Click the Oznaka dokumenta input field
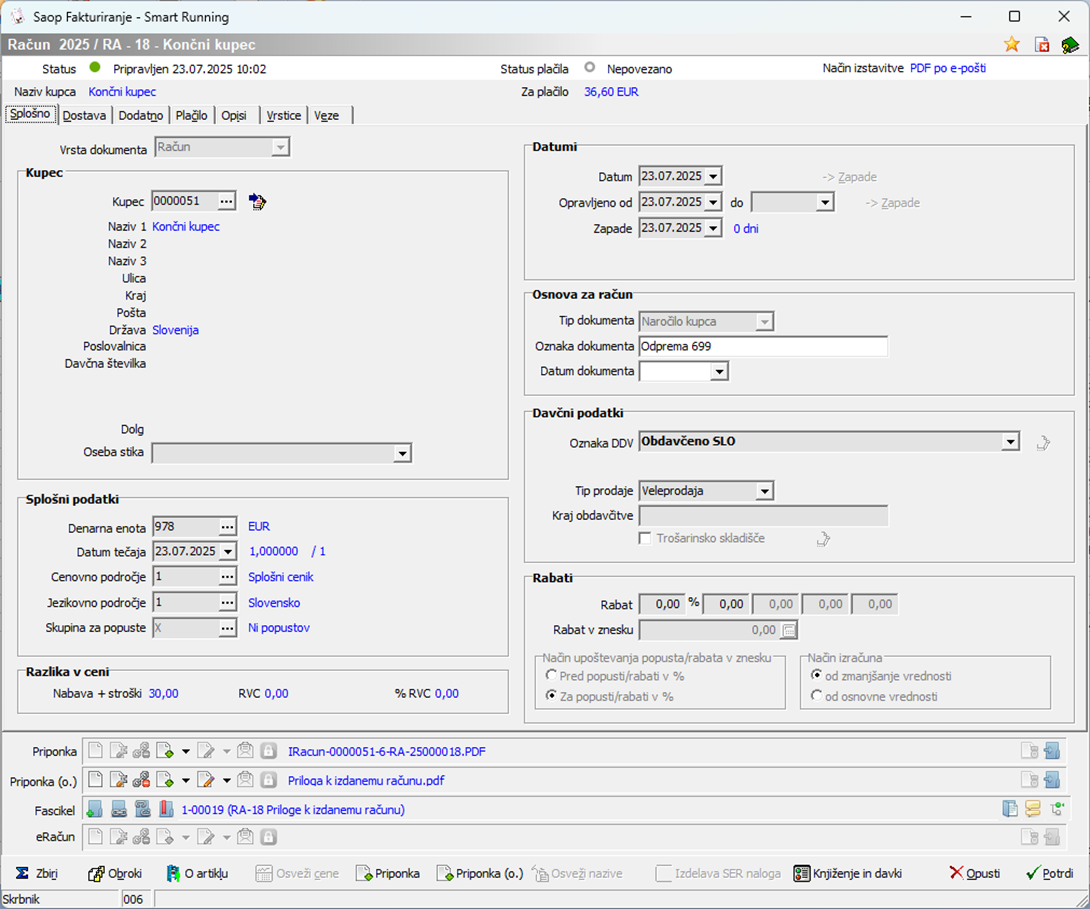 point(762,346)
